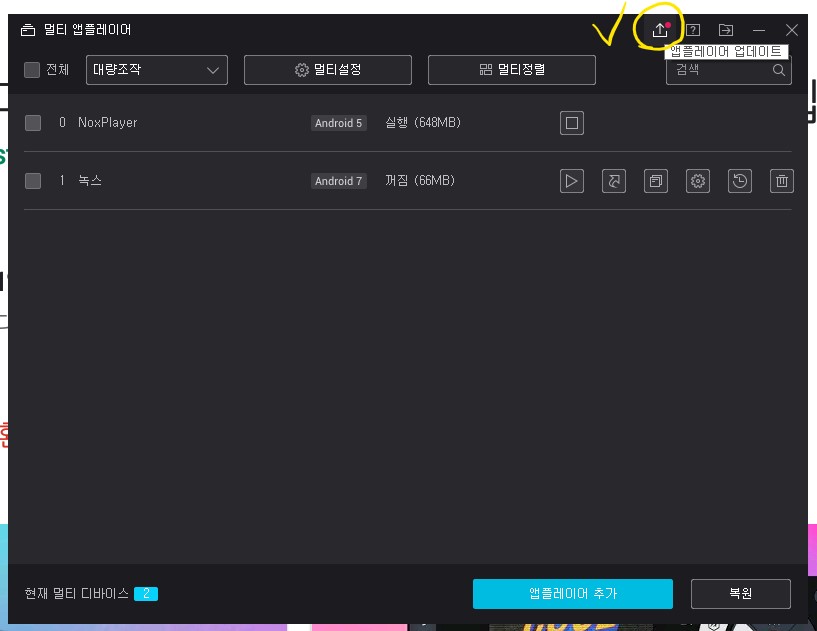Click the Android 5 badge
Screen dimensions: 817x631
tap(339, 123)
